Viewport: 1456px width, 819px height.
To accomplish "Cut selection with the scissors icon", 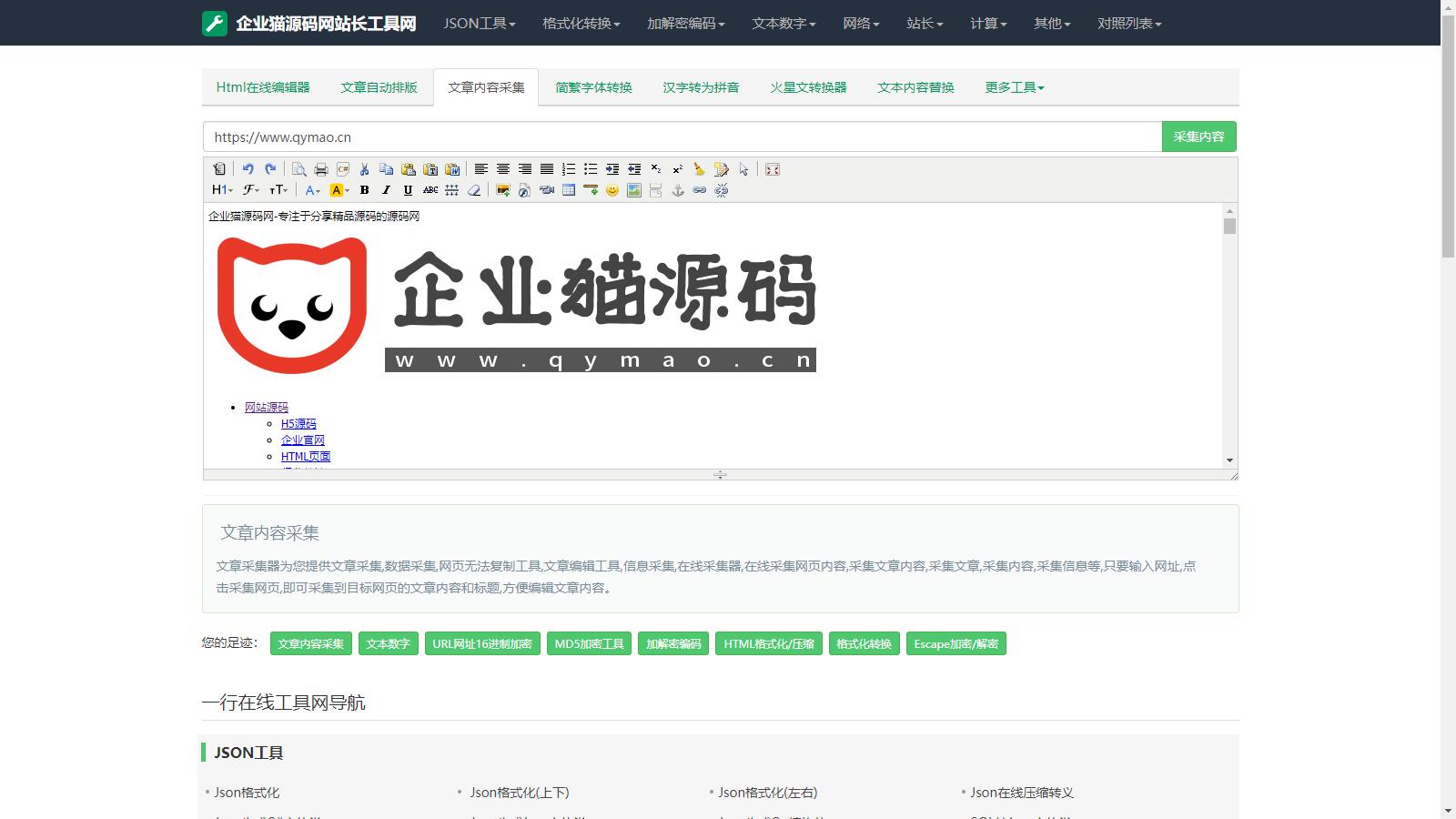I will [364, 169].
